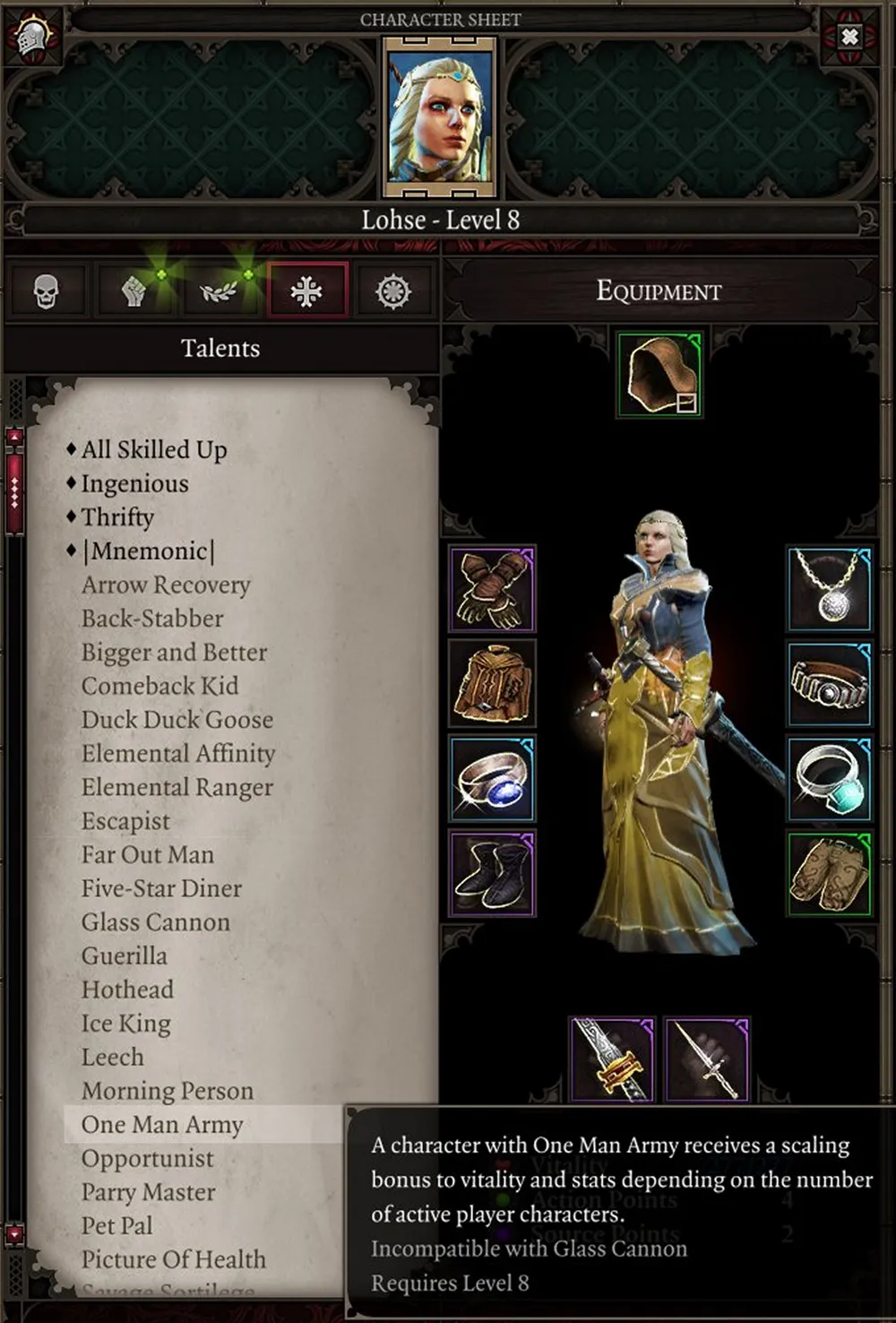This screenshot has width=896, height=1323.
Task: Toggle the Thrifty talent entry
Action: point(117,517)
